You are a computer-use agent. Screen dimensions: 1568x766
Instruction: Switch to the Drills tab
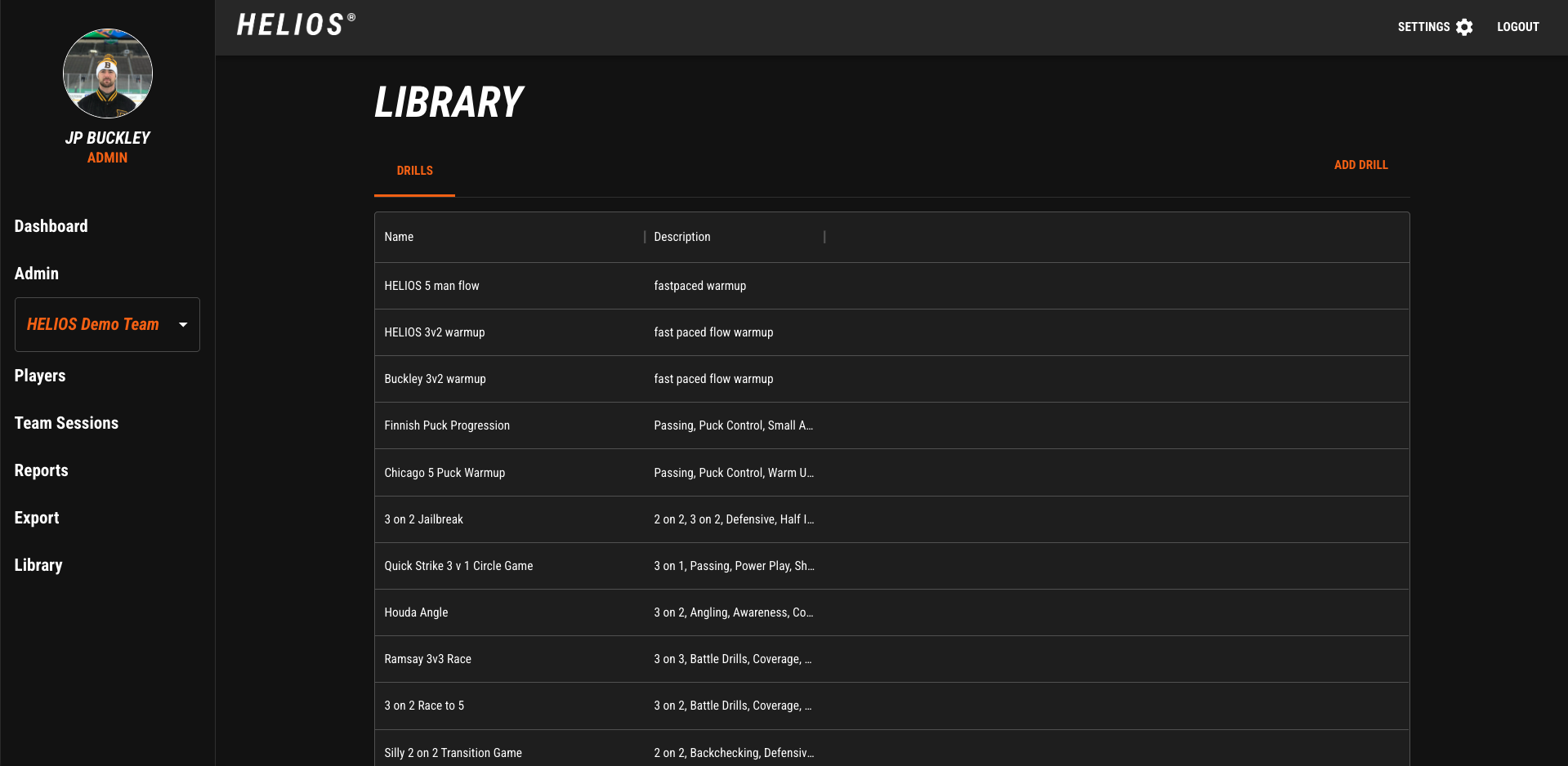coord(414,171)
